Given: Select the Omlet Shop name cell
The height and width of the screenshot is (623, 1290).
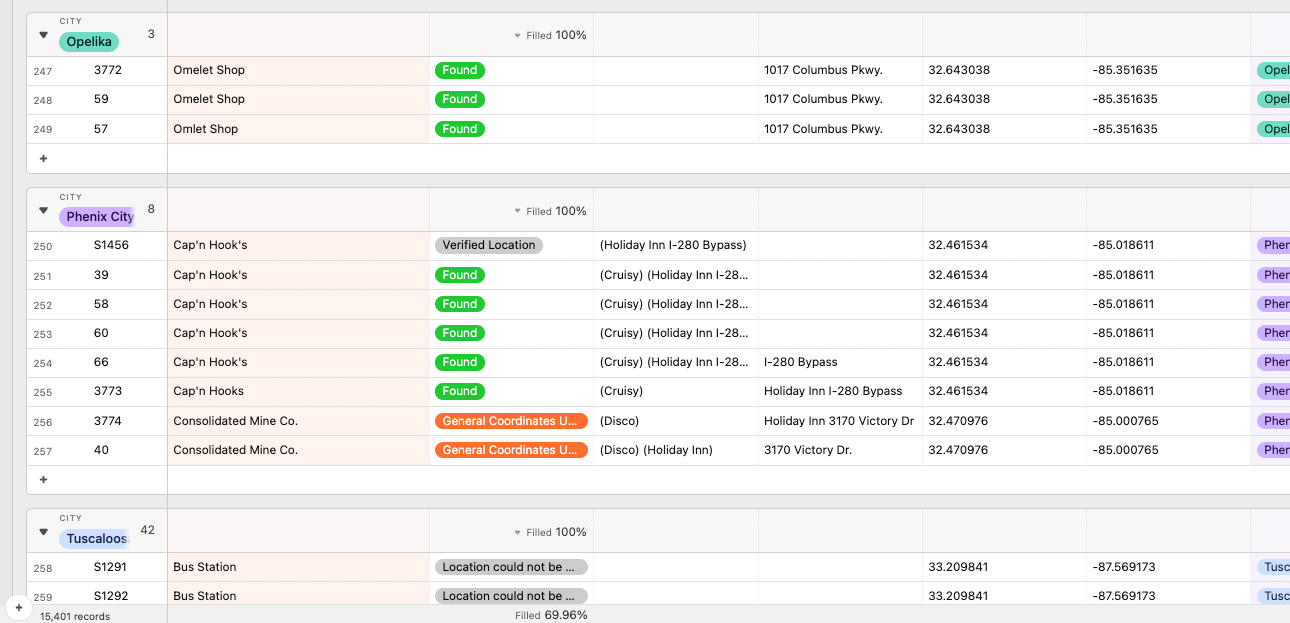Looking at the screenshot, I should (x=298, y=129).
